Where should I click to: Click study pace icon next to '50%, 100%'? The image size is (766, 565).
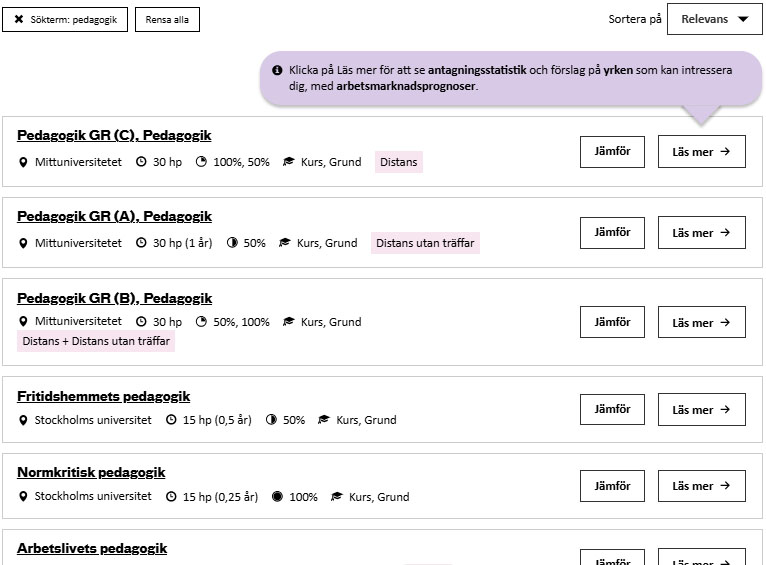[201, 322]
